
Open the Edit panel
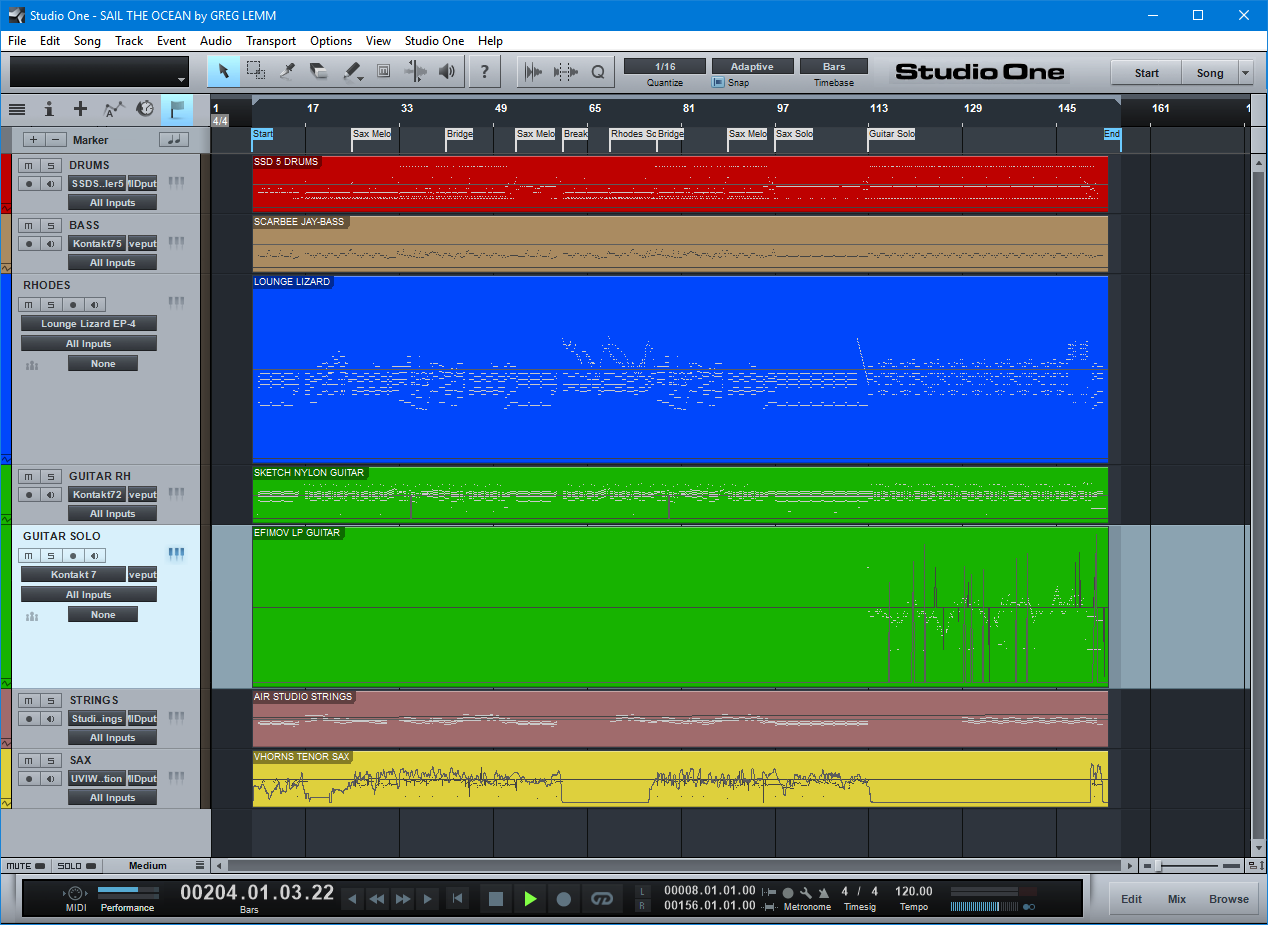coord(1131,899)
